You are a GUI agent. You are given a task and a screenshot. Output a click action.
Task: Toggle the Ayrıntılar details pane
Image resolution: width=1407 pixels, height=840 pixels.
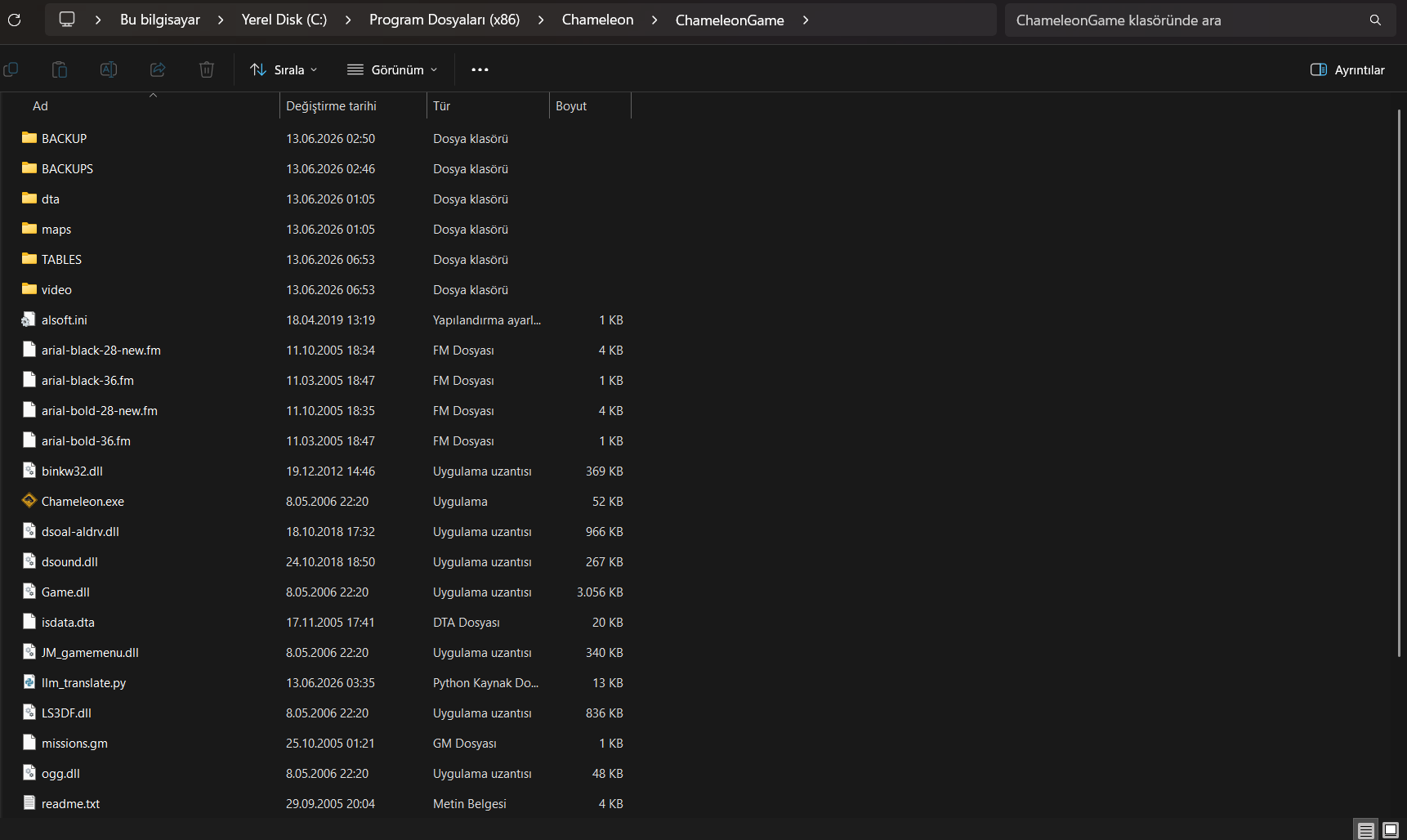pos(1347,69)
